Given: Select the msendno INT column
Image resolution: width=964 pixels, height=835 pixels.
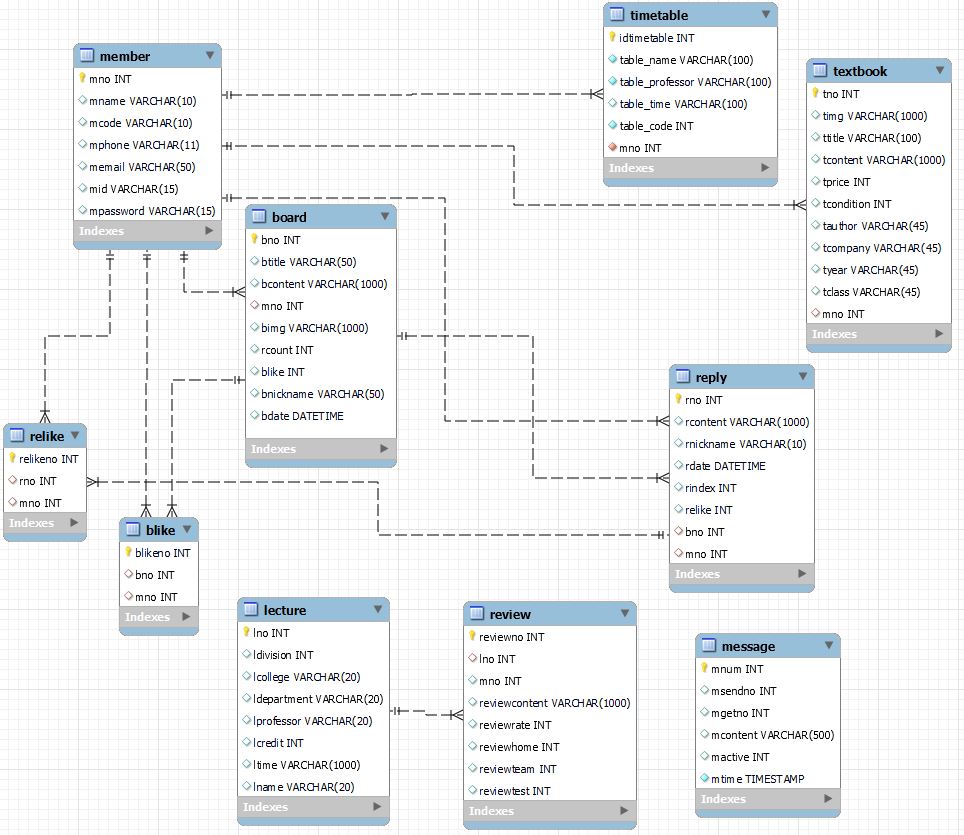Looking at the screenshot, I should tap(768, 691).
